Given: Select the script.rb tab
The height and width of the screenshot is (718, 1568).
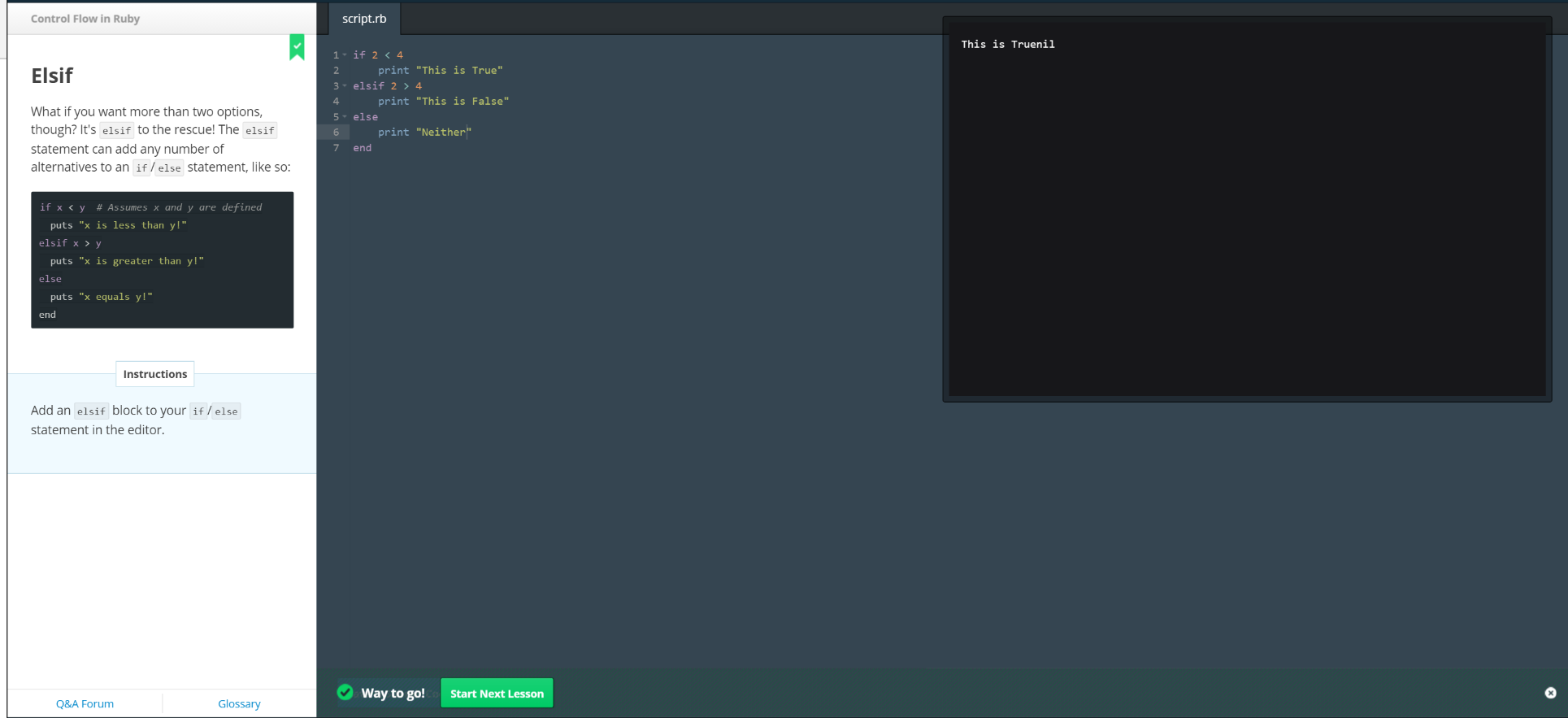Looking at the screenshot, I should 364,19.
